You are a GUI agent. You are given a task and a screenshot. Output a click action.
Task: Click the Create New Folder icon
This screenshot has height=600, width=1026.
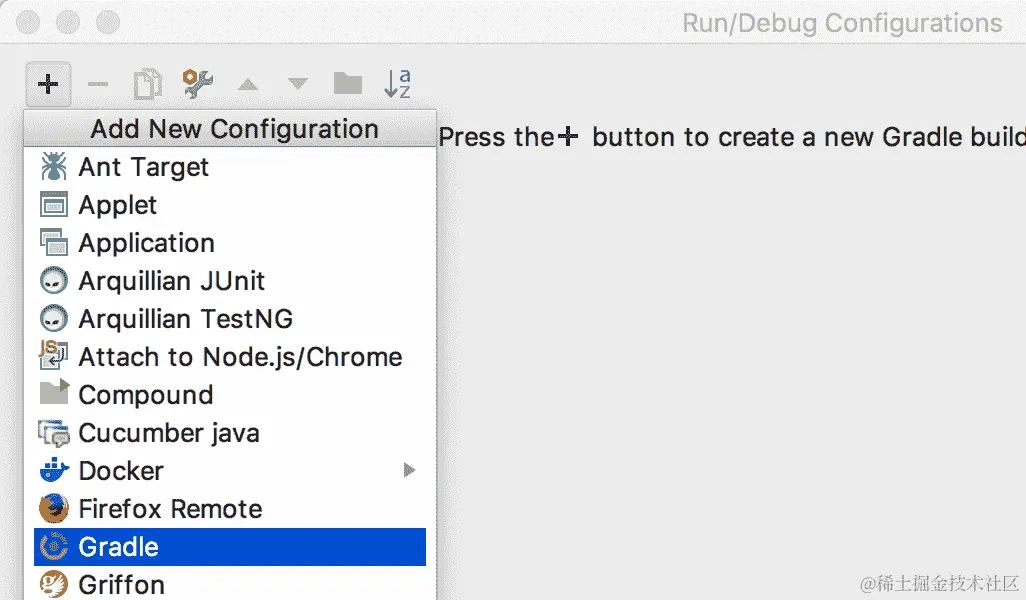coord(347,84)
